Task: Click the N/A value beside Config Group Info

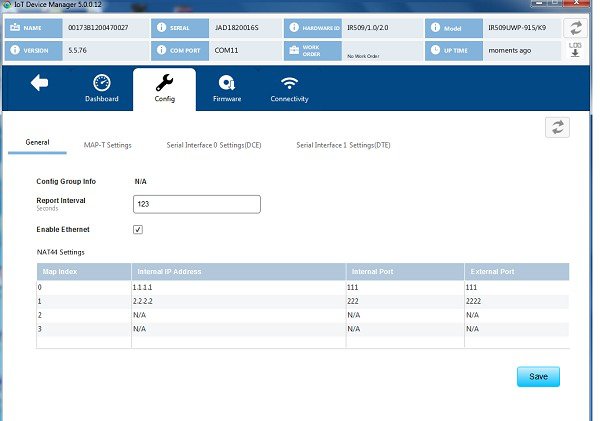Action: tap(140, 181)
